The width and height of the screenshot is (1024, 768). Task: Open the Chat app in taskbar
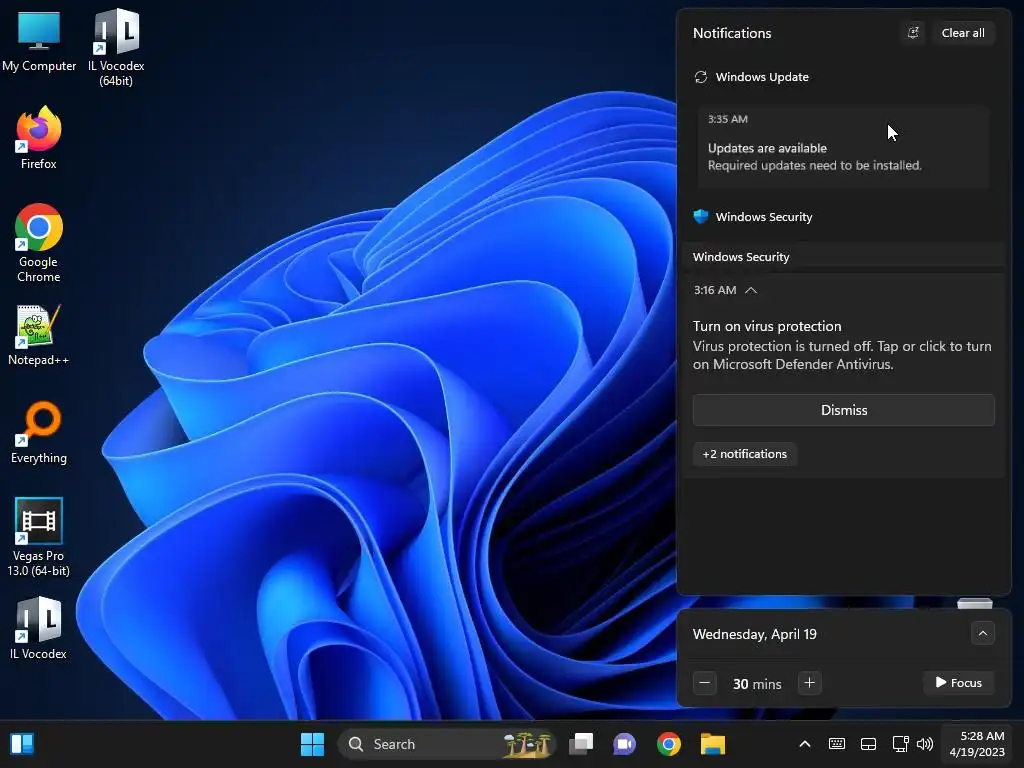[x=624, y=744]
